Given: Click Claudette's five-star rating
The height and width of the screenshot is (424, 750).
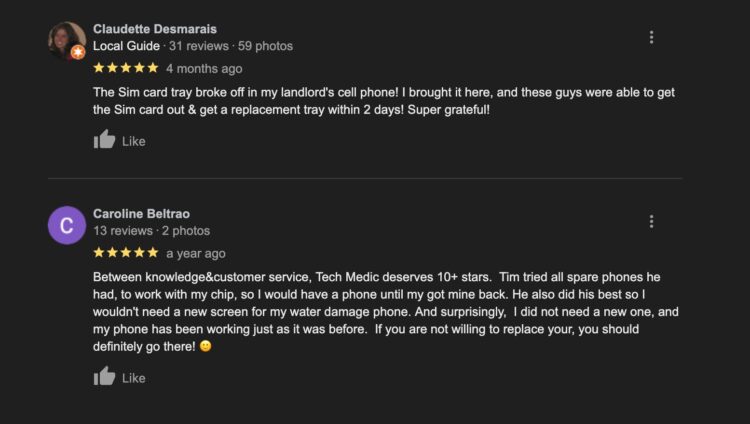Looking at the screenshot, I should pos(126,68).
